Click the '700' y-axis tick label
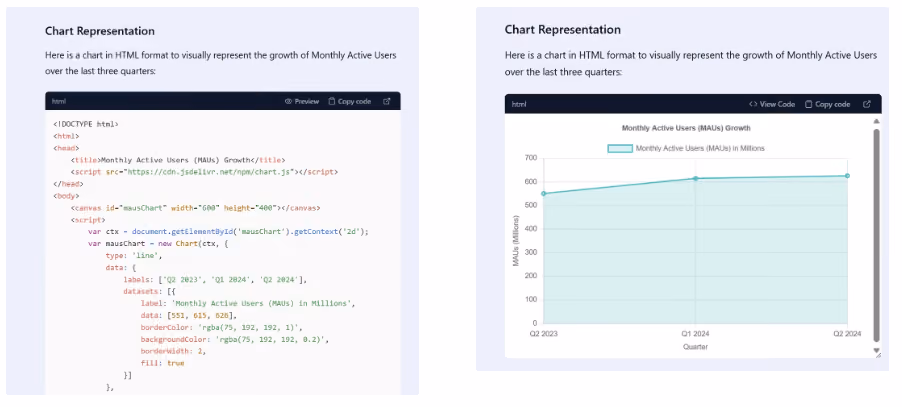The image size is (902, 407). [531, 158]
